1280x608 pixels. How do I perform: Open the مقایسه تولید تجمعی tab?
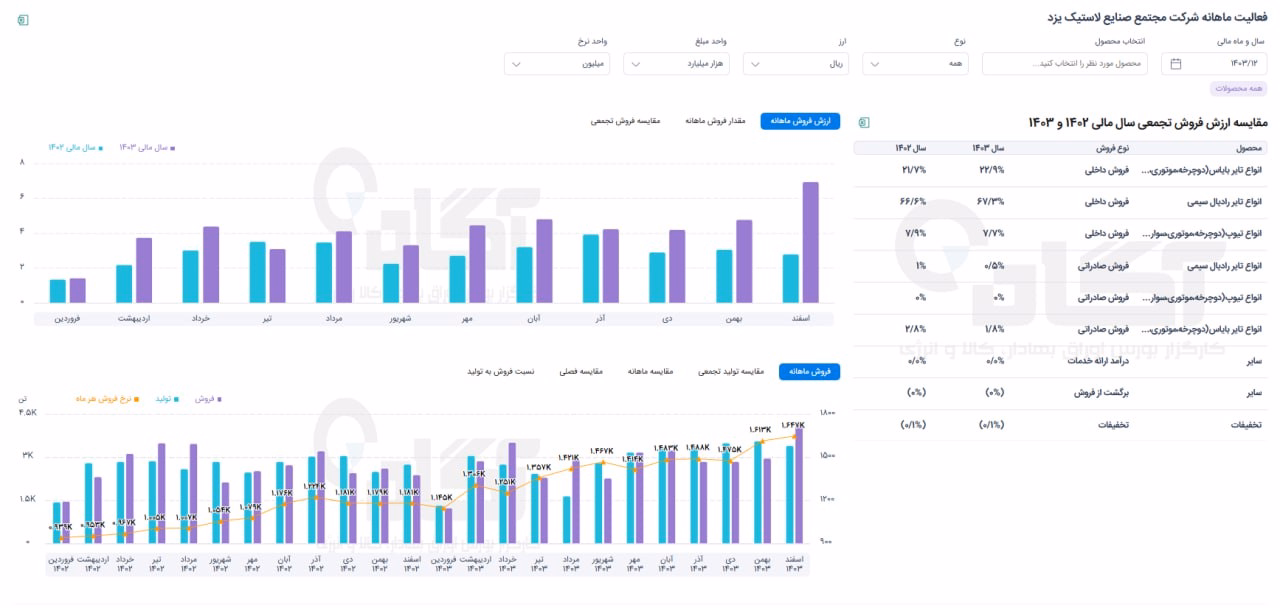tap(731, 371)
